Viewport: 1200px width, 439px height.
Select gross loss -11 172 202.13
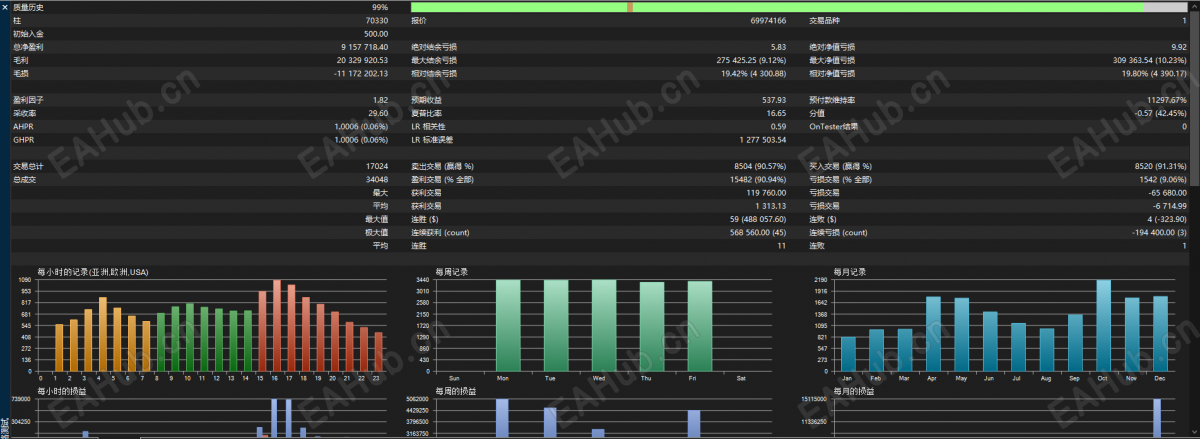[361, 73]
